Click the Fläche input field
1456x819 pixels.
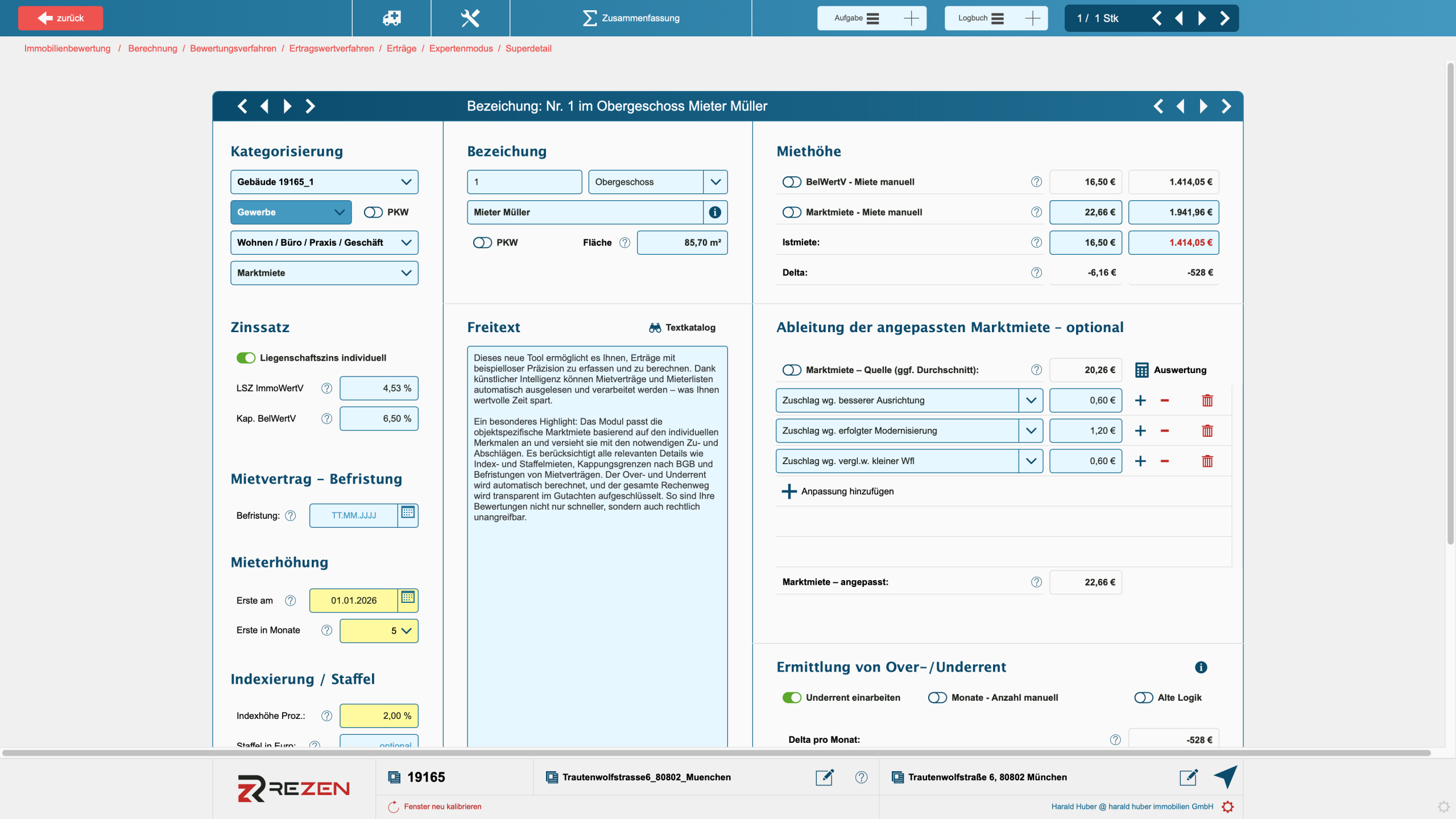coord(682,243)
